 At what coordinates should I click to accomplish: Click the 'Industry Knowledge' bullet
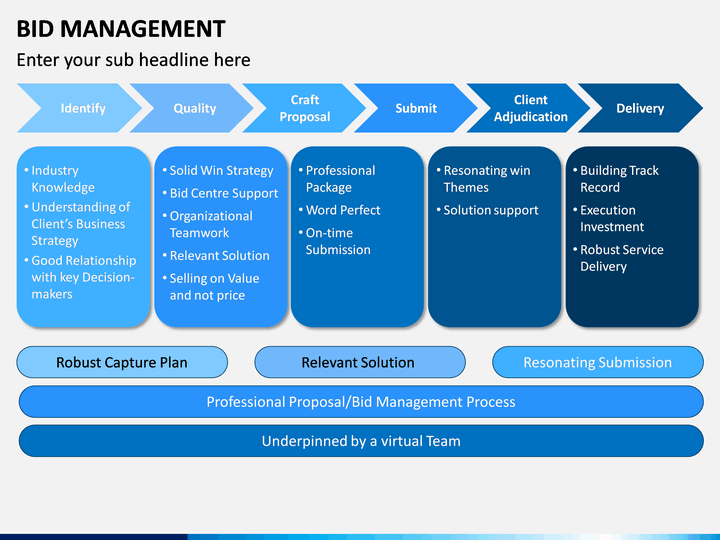(59, 179)
